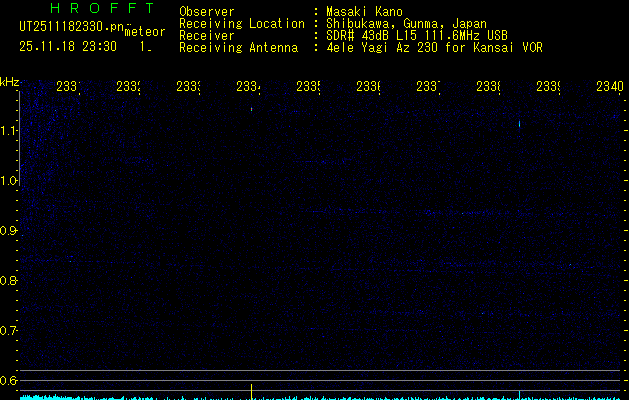Click the 1.0 kHz frequency axis label
Screen dimensions: 629x400
(8, 181)
